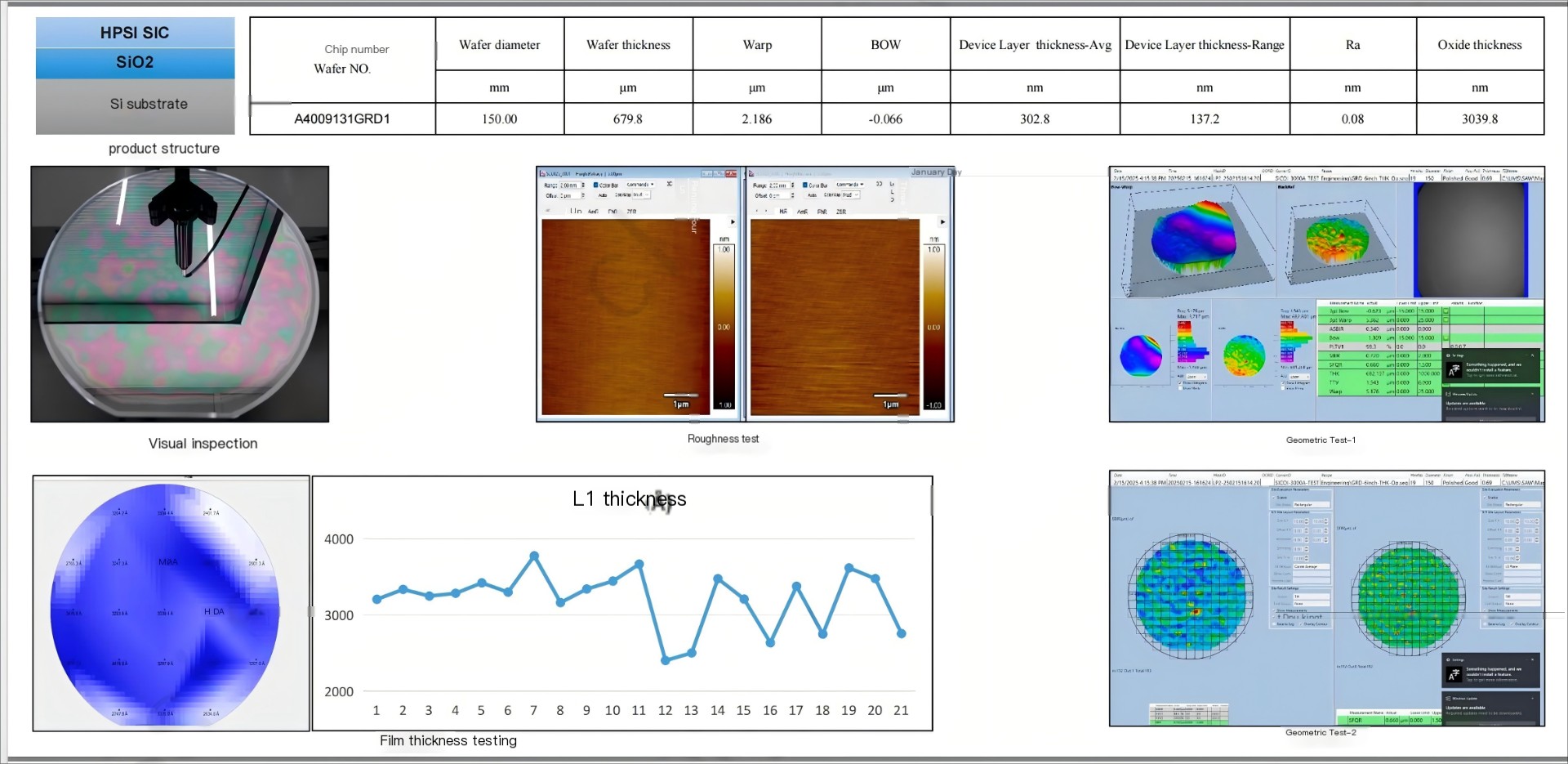Select the ZSR tab in left roughness window

(x=631, y=212)
